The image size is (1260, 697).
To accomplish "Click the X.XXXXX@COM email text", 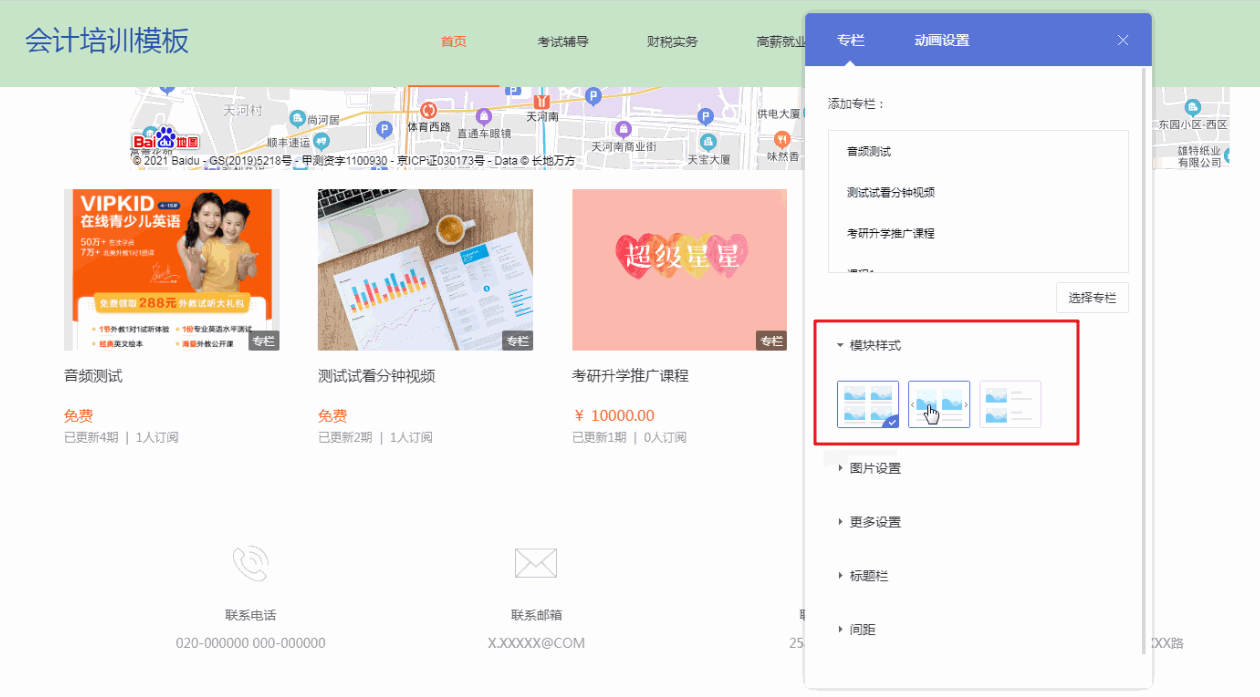I will 536,643.
